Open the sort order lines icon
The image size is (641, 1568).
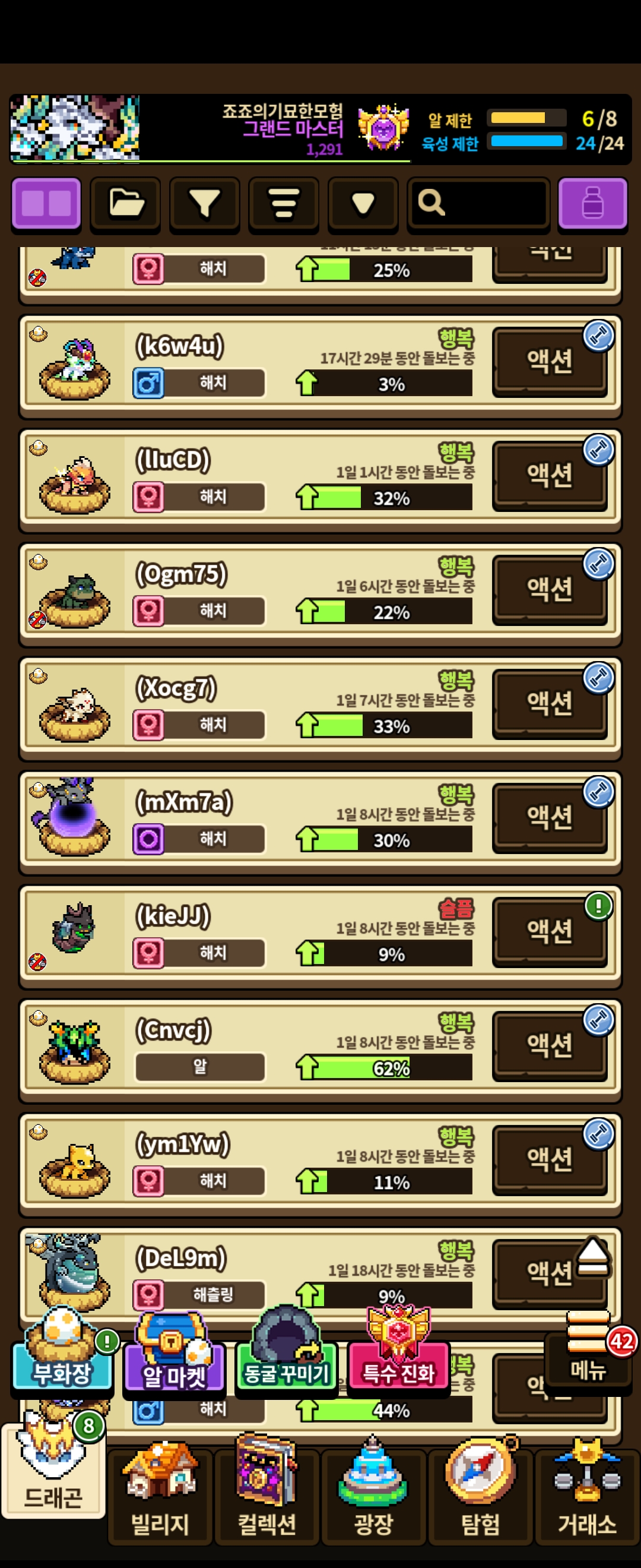[283, 204]
